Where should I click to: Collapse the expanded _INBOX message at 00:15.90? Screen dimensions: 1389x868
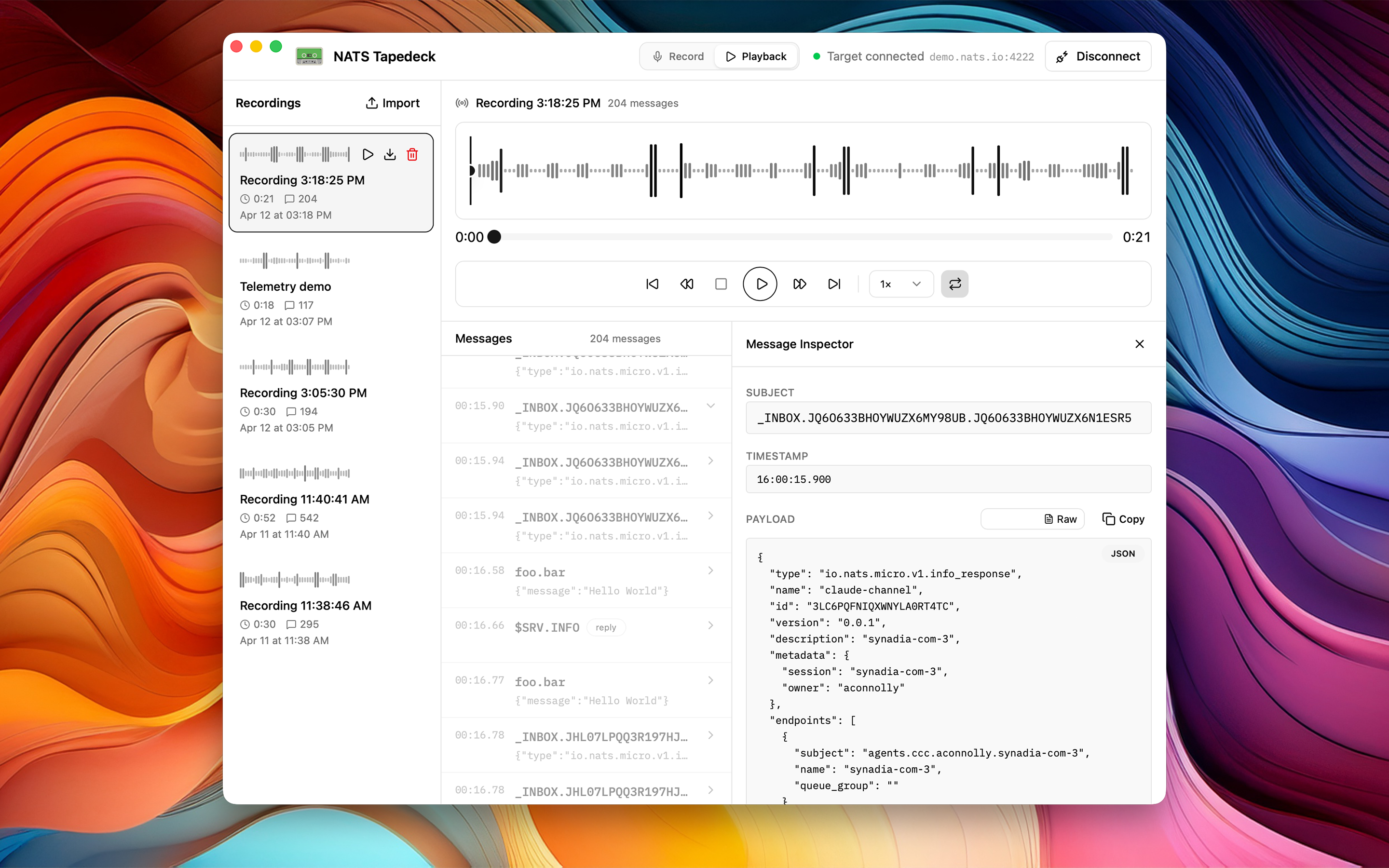click(711, 405)
